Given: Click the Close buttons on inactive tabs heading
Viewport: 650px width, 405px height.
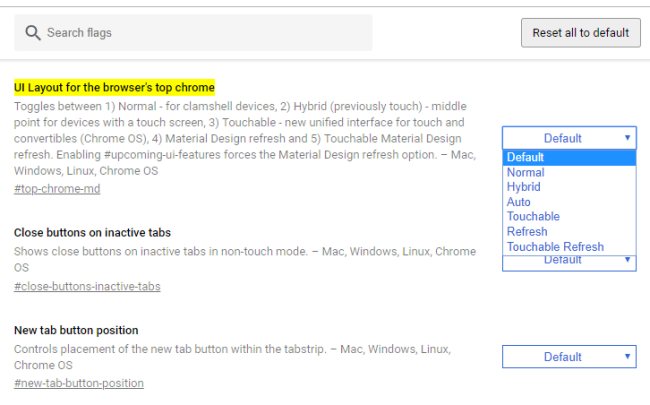Looking at the screenshot, I should coord(92,233).
